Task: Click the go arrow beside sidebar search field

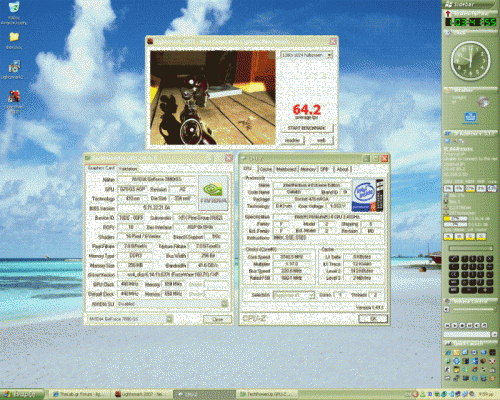Action: coord(494,334)
